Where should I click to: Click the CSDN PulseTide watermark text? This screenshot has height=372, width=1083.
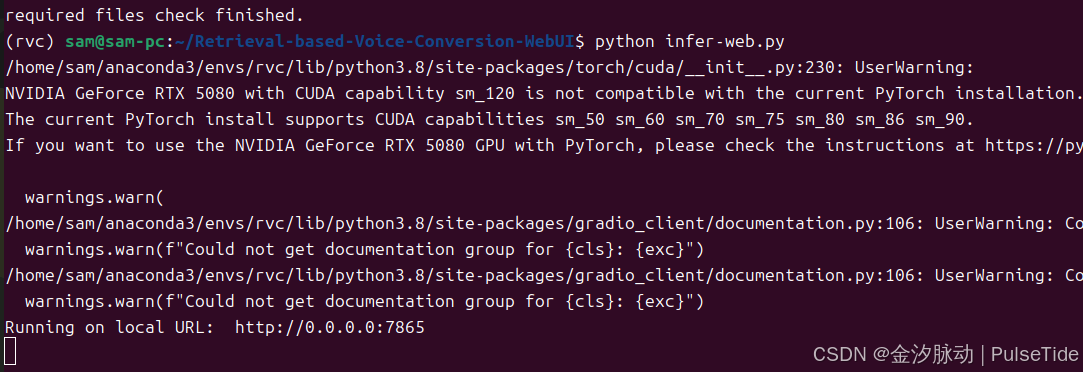[x=945, y=355]
